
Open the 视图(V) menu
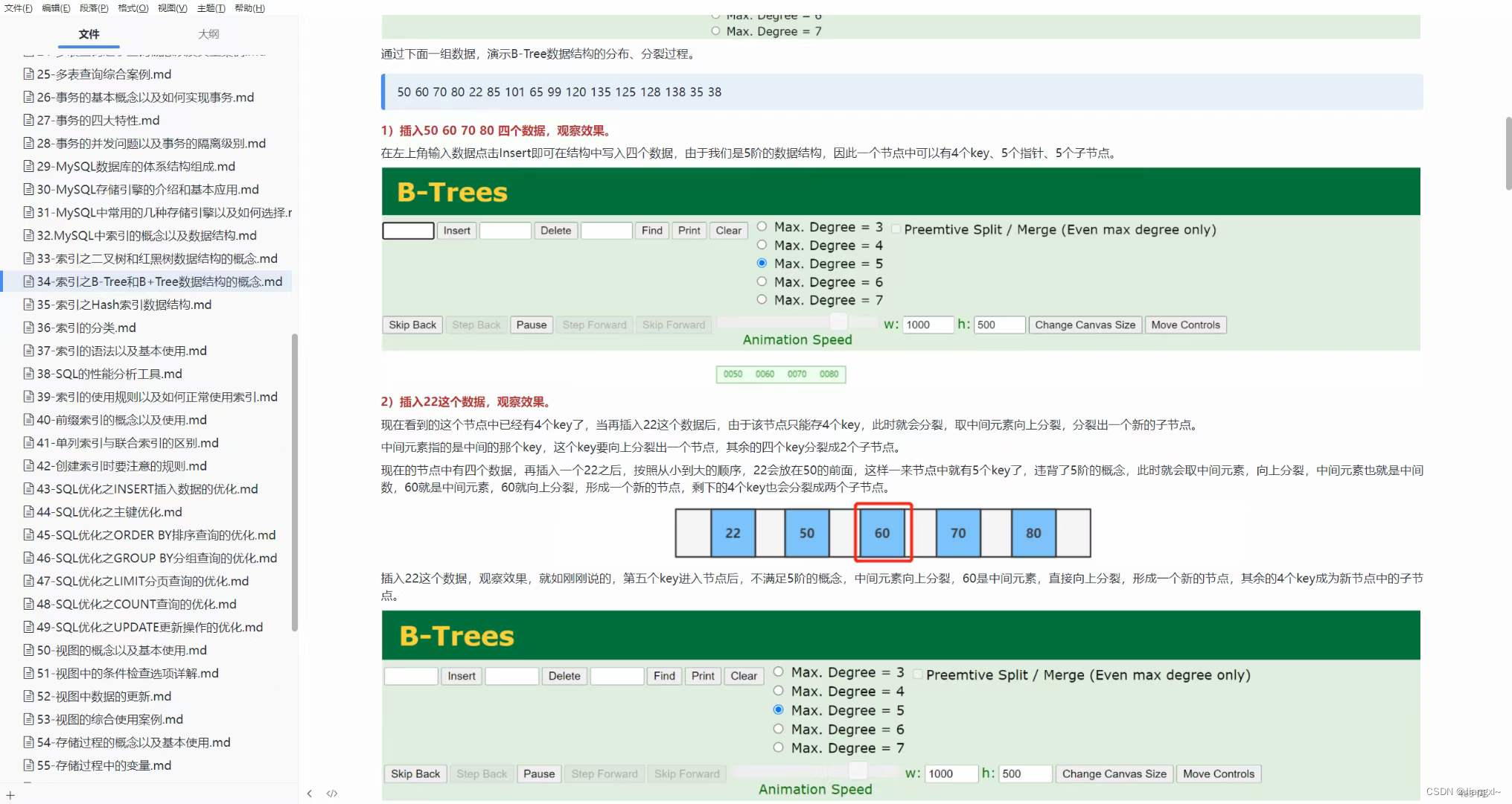click(x=173, y=8)
